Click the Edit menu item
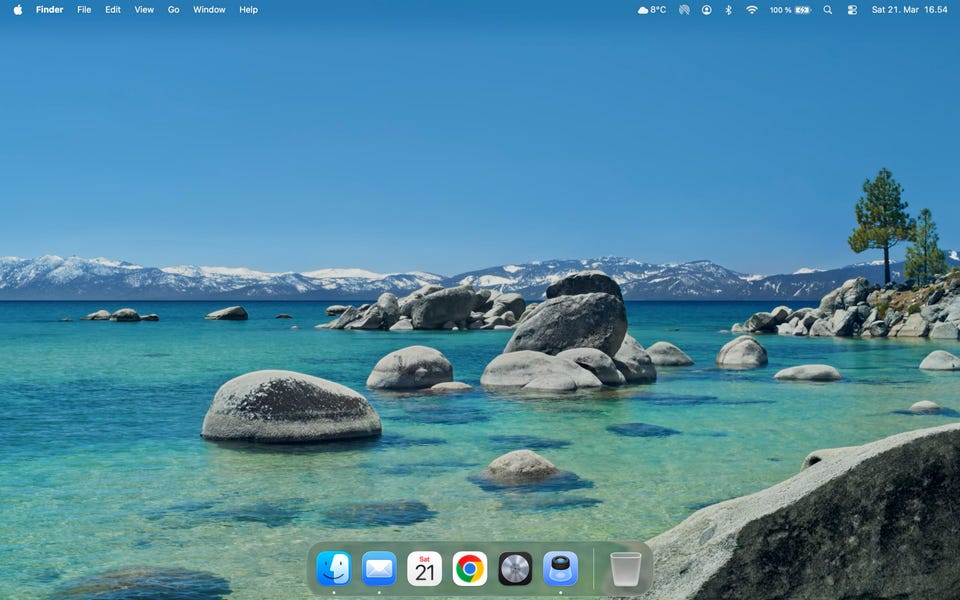Viewport: 960px width, 600px height. tap(113, 10)
